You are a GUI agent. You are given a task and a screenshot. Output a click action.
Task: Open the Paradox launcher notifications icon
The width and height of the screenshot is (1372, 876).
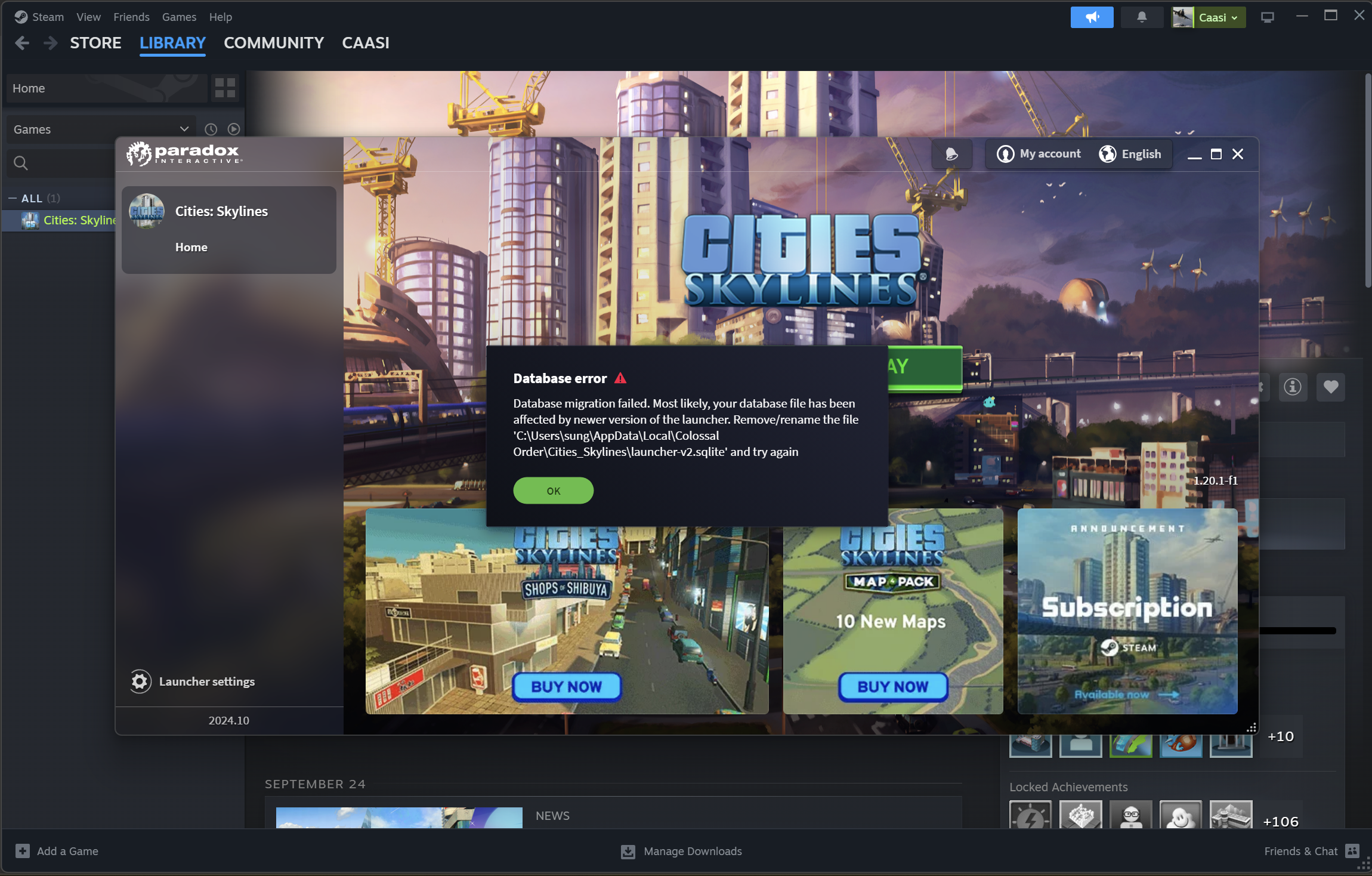tap(952, 154)
